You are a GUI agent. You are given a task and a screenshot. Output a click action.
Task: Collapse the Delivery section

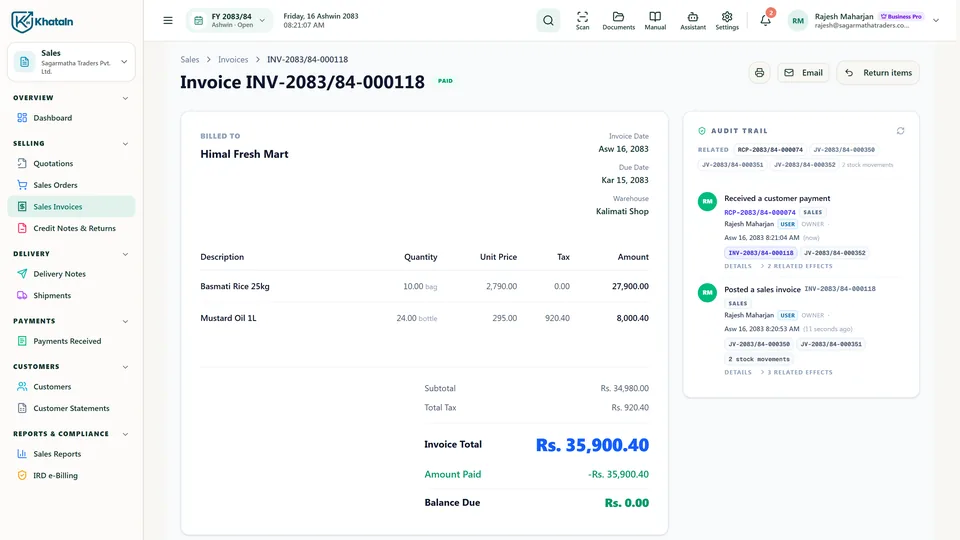[x=125, y=254]
